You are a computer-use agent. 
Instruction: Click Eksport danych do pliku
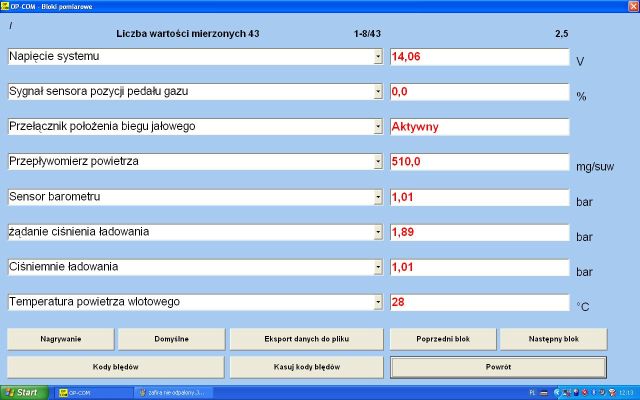(x=306, y=339)
